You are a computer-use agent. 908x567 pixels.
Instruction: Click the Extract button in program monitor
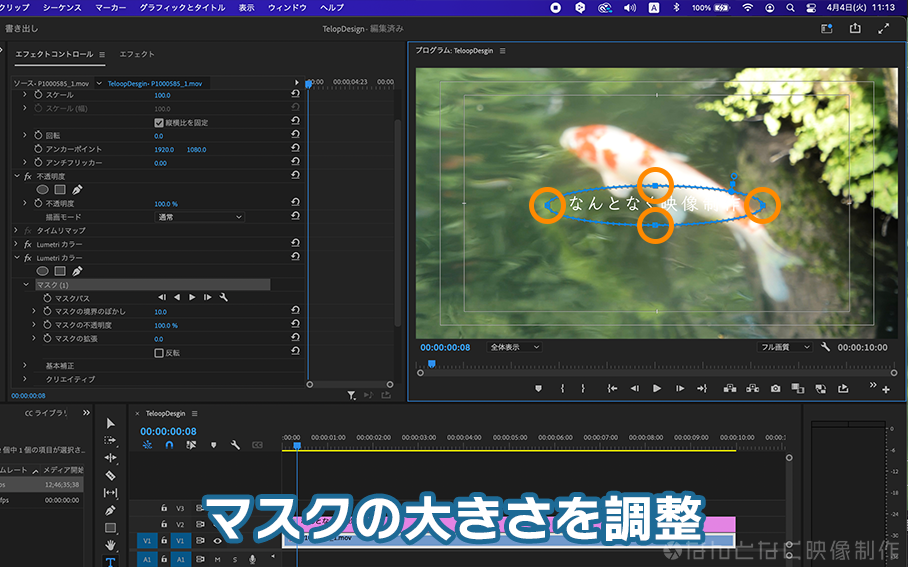tap(752, 389)
